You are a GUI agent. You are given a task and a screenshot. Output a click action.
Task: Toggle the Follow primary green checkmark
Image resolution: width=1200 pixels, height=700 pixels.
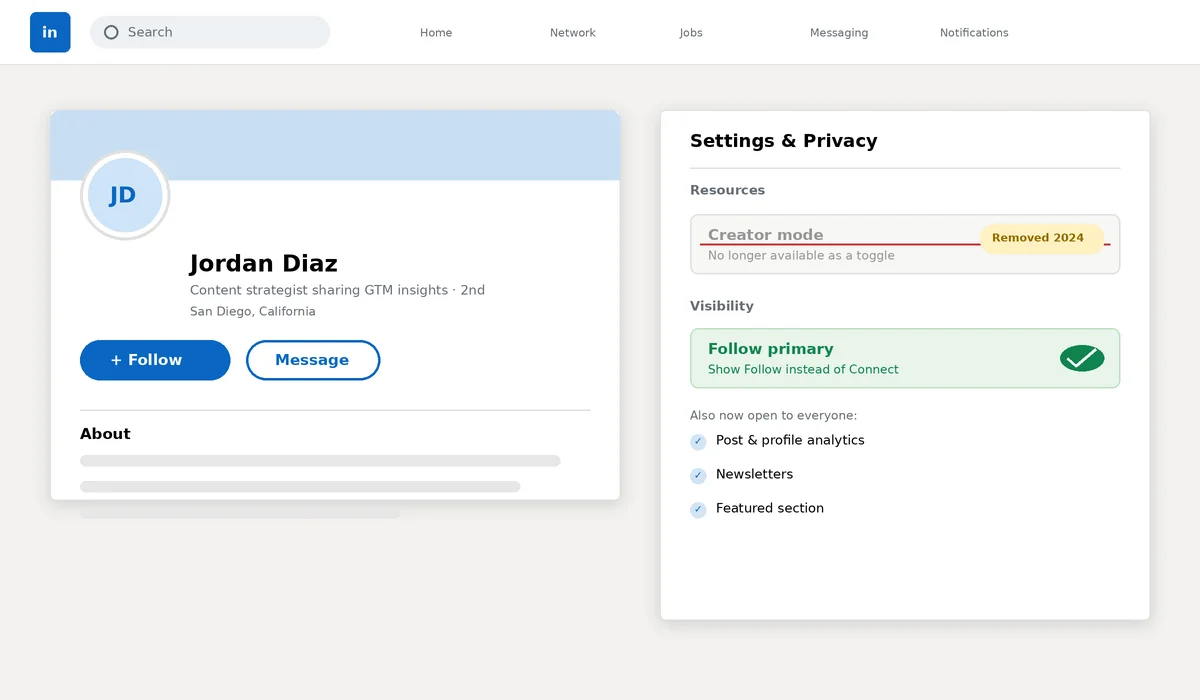(1082, 358)
